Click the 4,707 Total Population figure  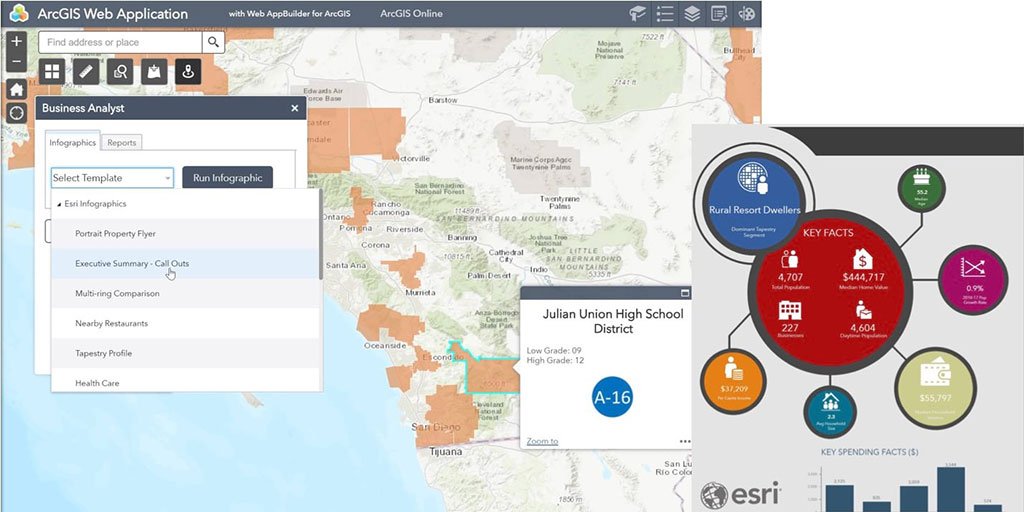pos(789,276)
